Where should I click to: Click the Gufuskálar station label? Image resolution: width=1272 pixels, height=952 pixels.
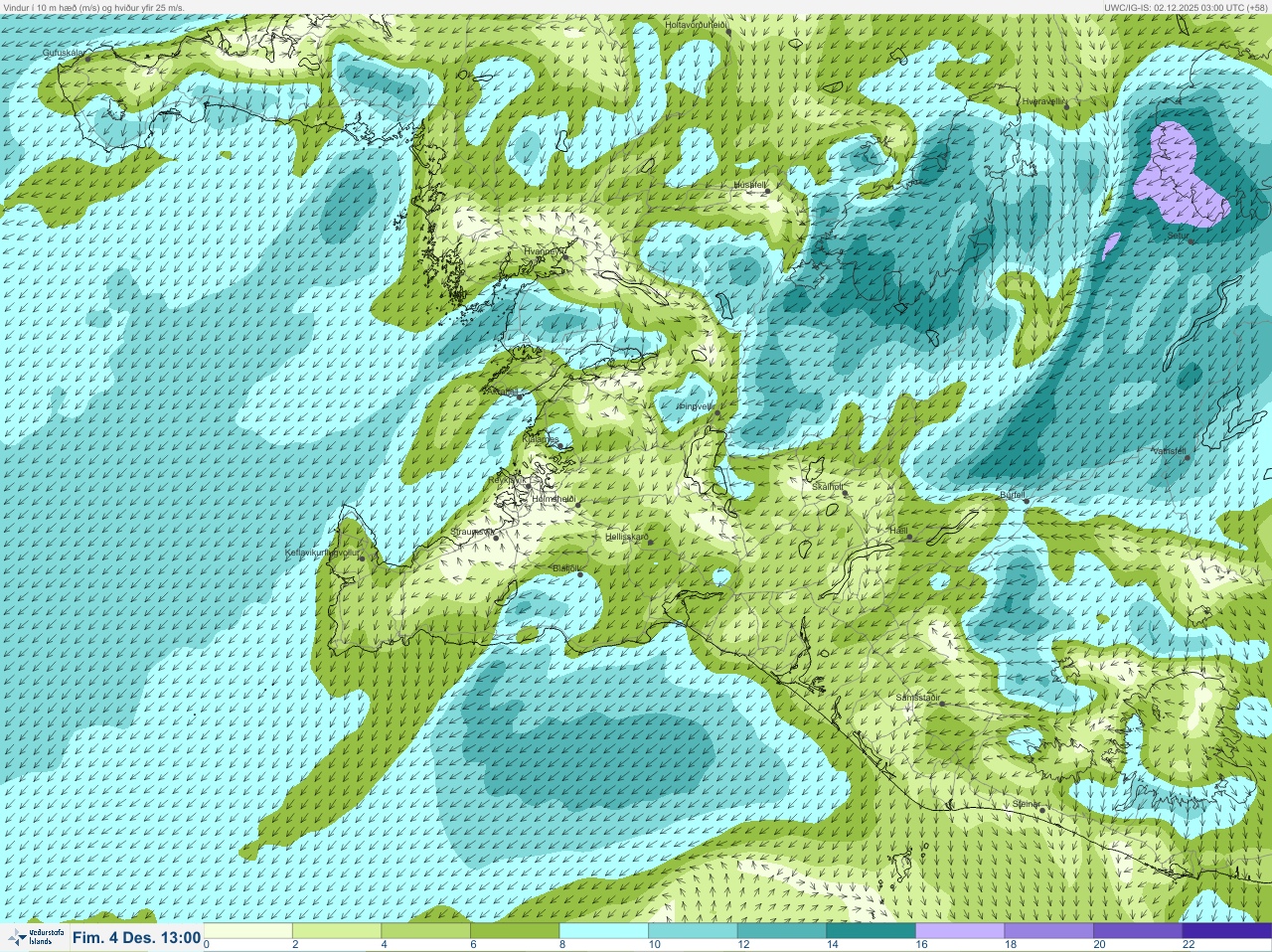(63, 53)
